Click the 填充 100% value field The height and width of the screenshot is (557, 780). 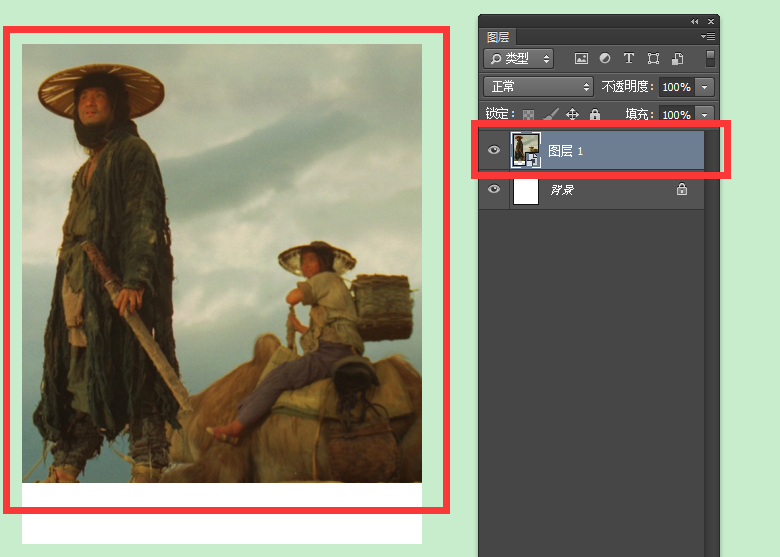[x=677, y=114]
